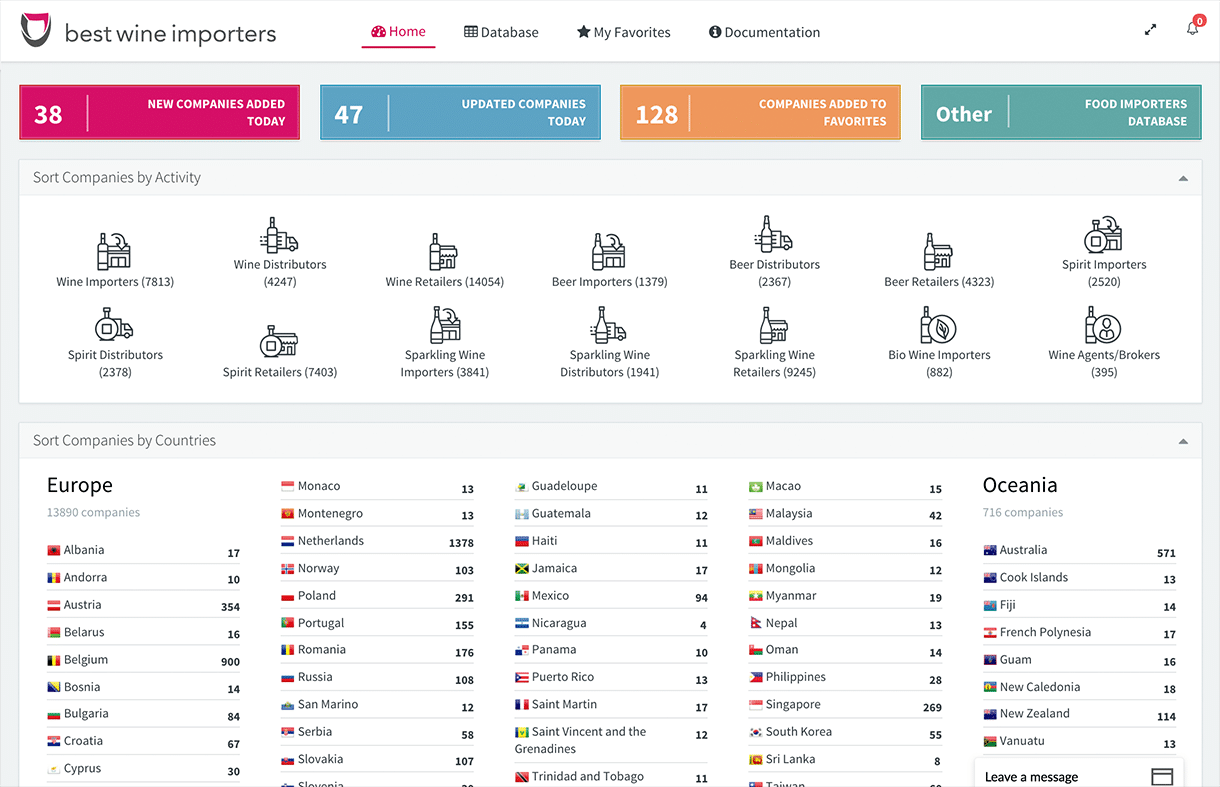
Task: Click the Bio Wine Importers leaf icon
Action: coord(938,326)
